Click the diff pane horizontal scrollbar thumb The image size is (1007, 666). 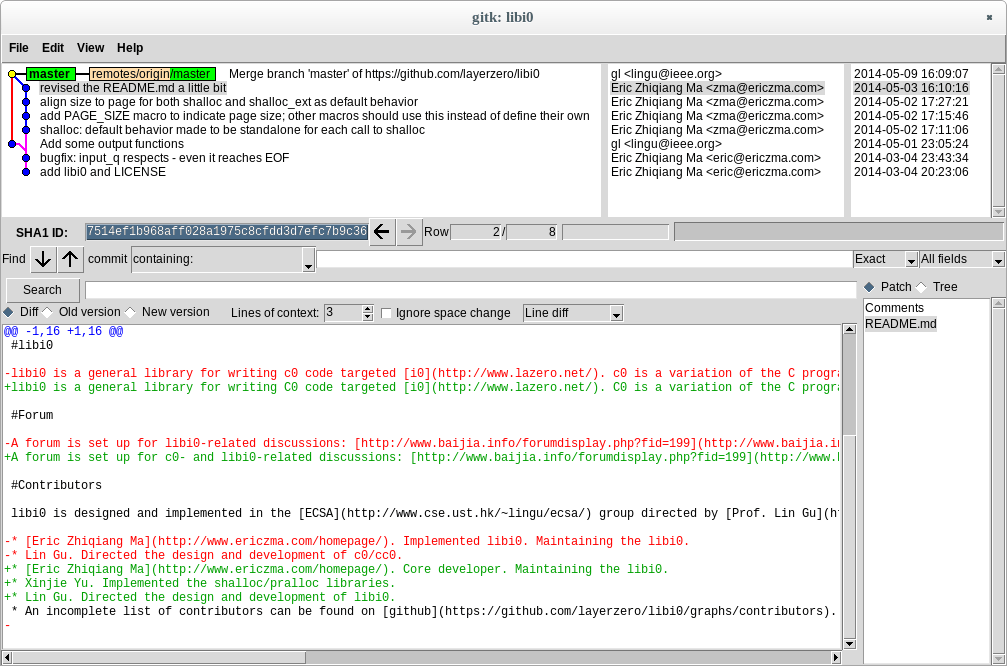[159, 657]
